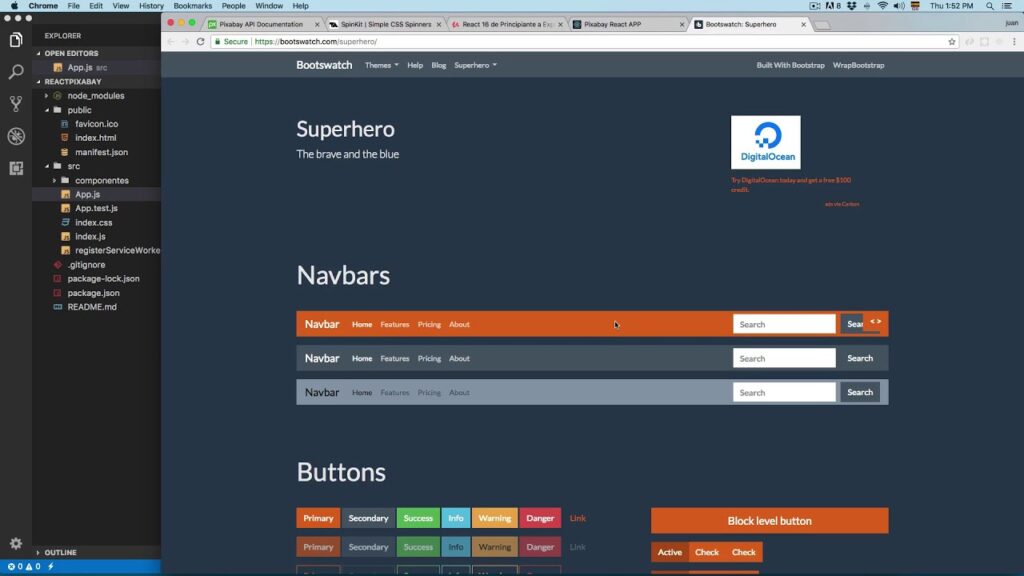Open index.css in the file tree

coord(93,222)
